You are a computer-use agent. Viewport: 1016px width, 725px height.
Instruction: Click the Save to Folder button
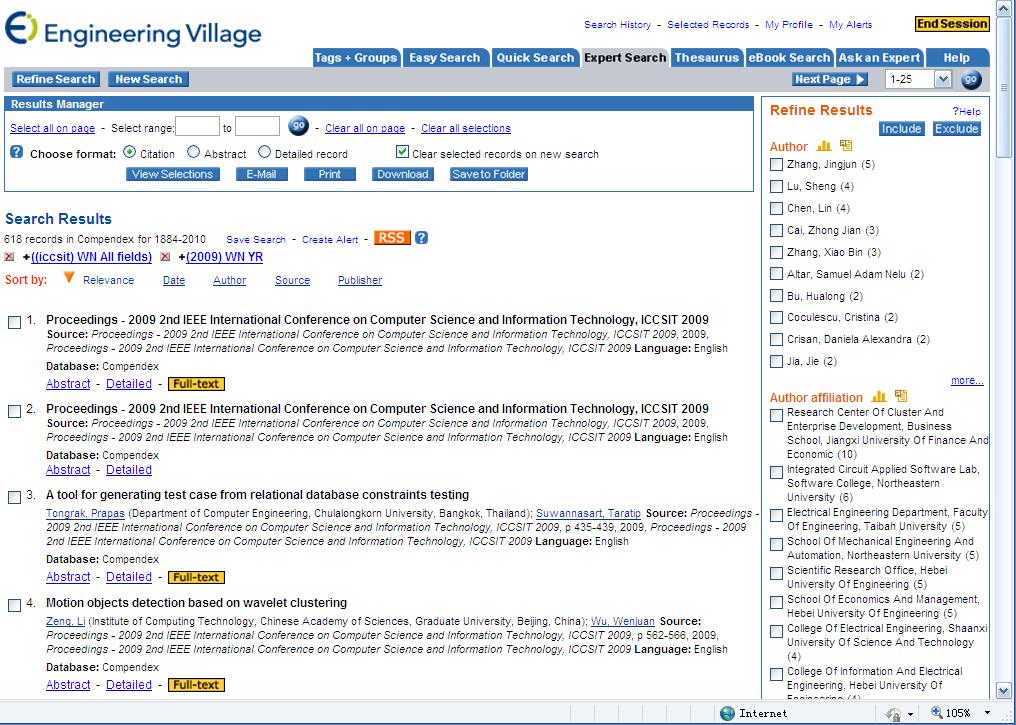489,174
